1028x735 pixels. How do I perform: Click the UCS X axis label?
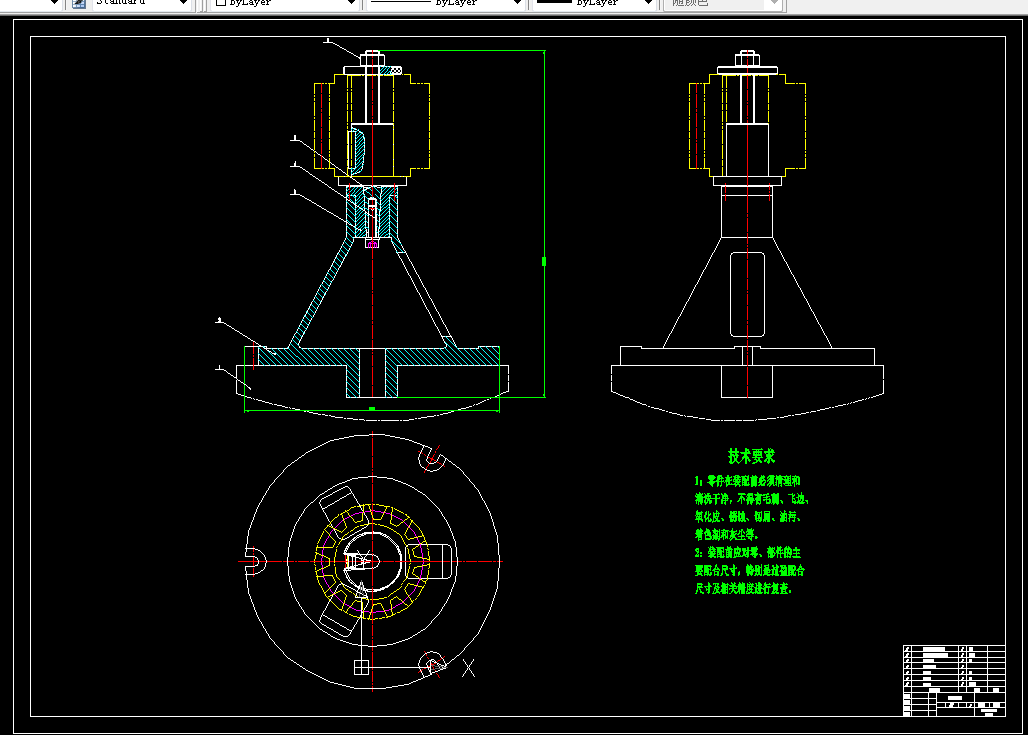468,668
